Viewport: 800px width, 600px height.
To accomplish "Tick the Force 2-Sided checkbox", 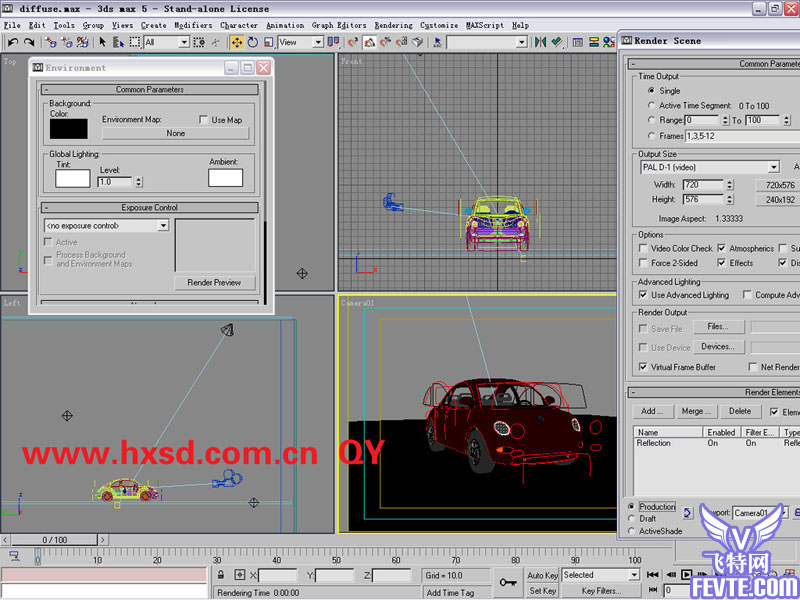I will (643, 263).
